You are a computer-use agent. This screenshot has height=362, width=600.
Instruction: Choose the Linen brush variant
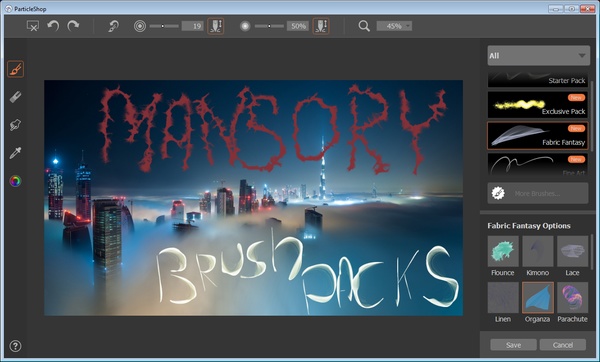pyautogui.click(x=503, y=302)
